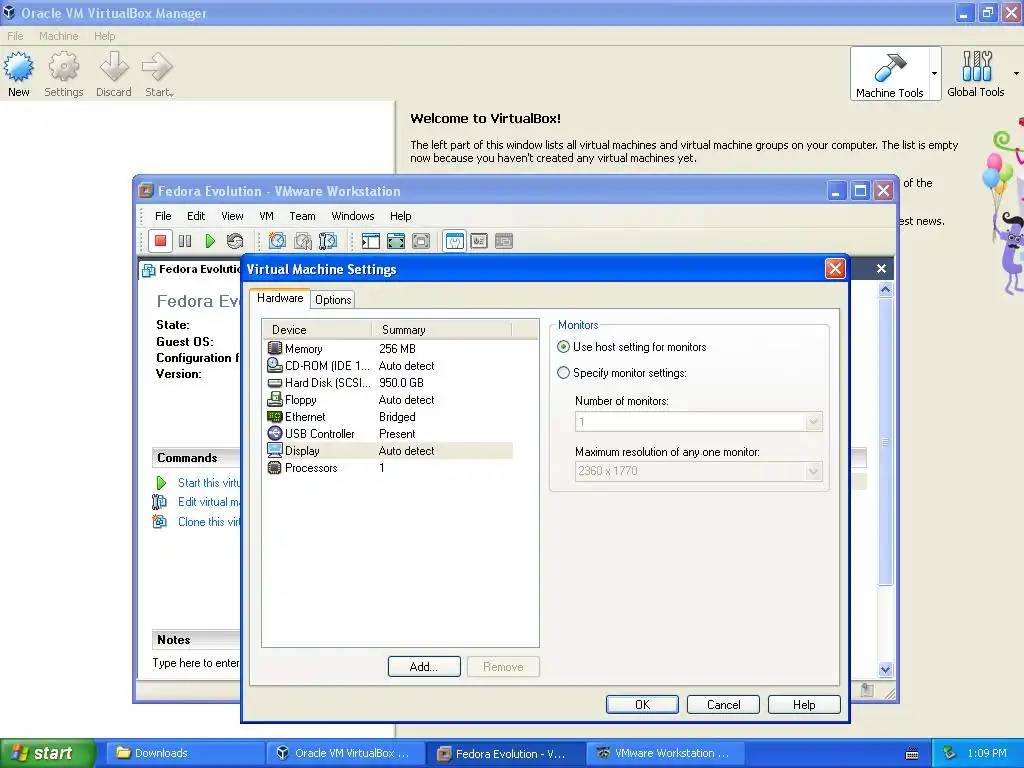Select the Processors device row
The height and width of the screenshot is (768, 1024).
pyautogui.click(x=389, y=468)
